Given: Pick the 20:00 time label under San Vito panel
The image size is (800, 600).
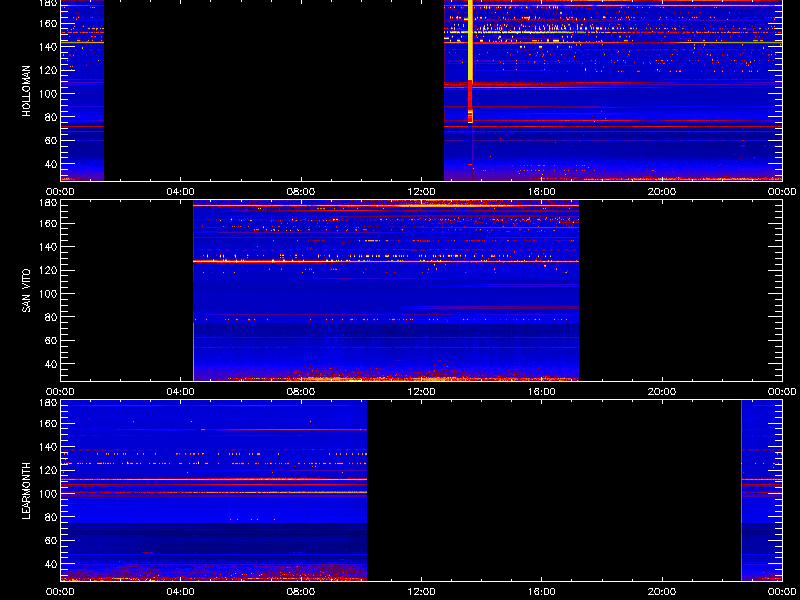Looking at the screenshot, I should click(662, 392).
